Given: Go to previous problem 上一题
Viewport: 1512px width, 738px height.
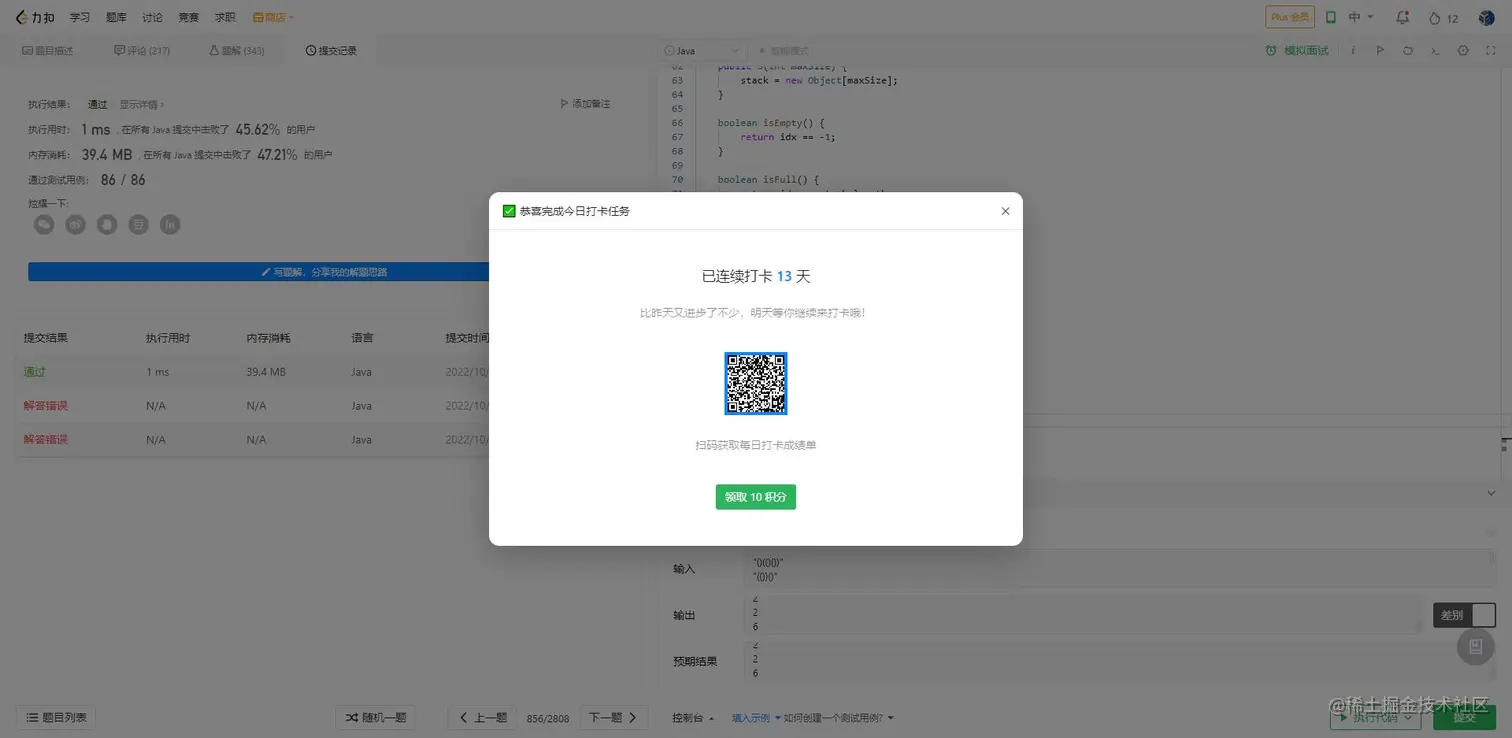Looking at the screenshot, I should pos(482,717).
